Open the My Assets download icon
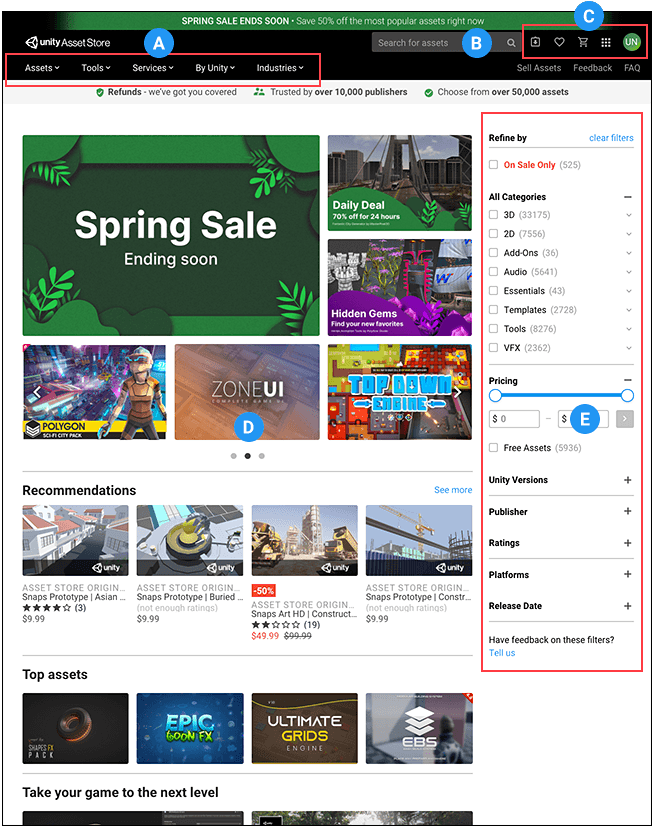The width and height of the screenshot is (657, 828). 535,43
